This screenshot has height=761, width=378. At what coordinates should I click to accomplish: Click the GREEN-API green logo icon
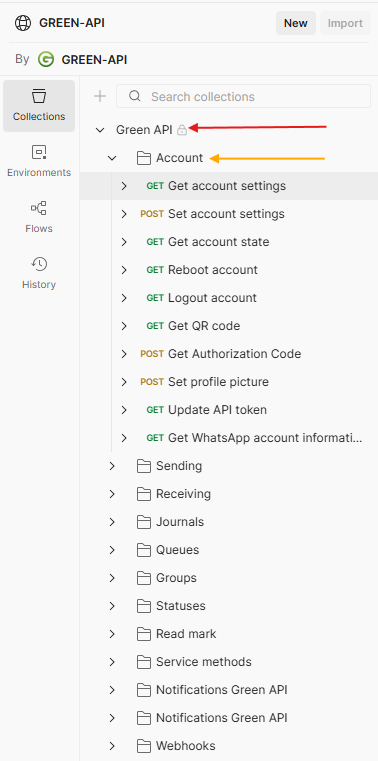pos(46,60)
